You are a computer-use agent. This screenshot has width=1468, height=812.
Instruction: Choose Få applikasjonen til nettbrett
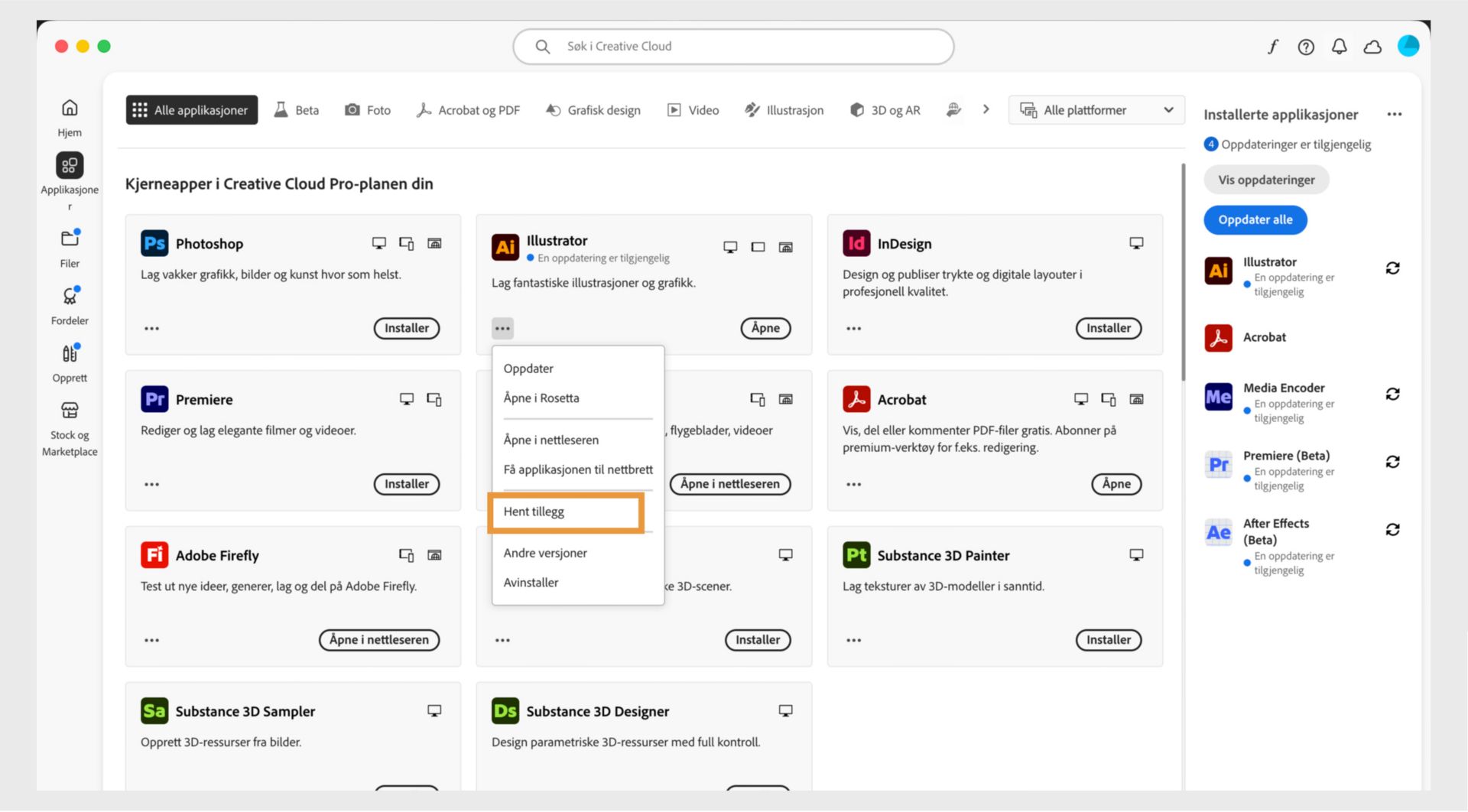(x=577, y=469)
